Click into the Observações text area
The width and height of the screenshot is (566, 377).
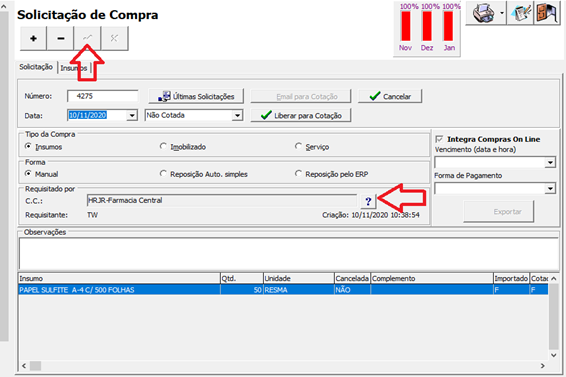[288, 253]
